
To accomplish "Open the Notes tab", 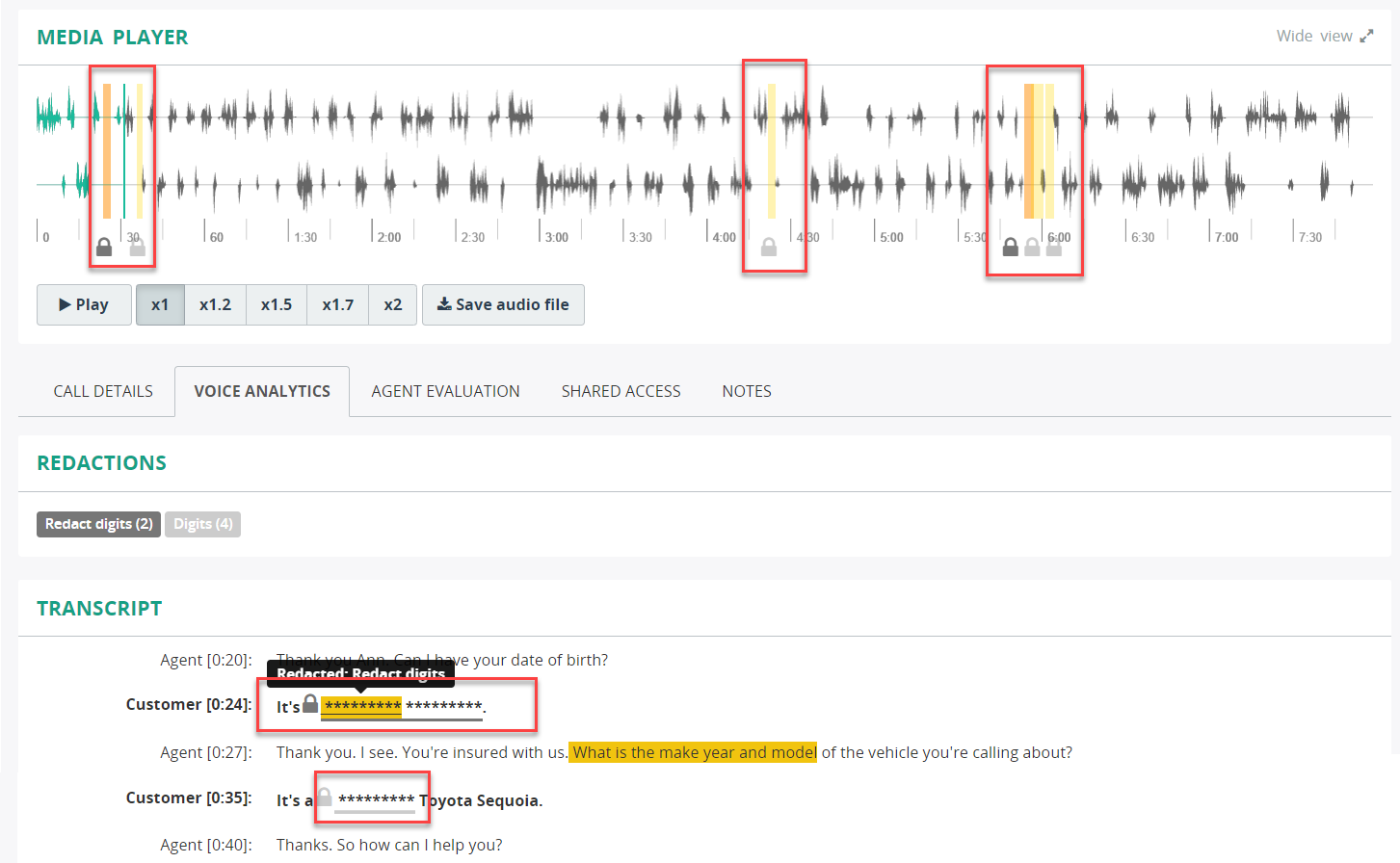I will tap(747, 391).
